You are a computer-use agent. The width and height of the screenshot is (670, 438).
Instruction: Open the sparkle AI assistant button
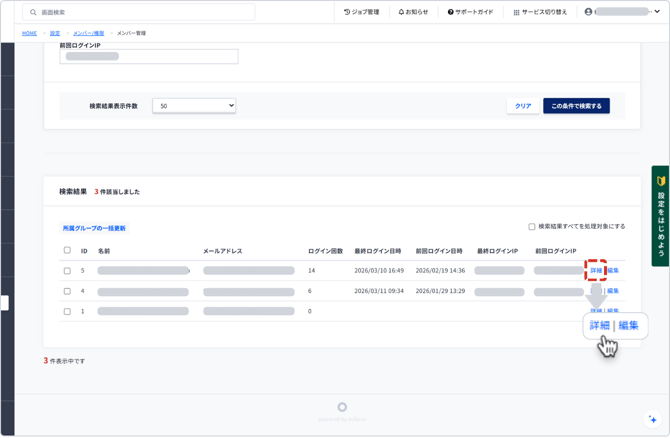pos(652,420)
